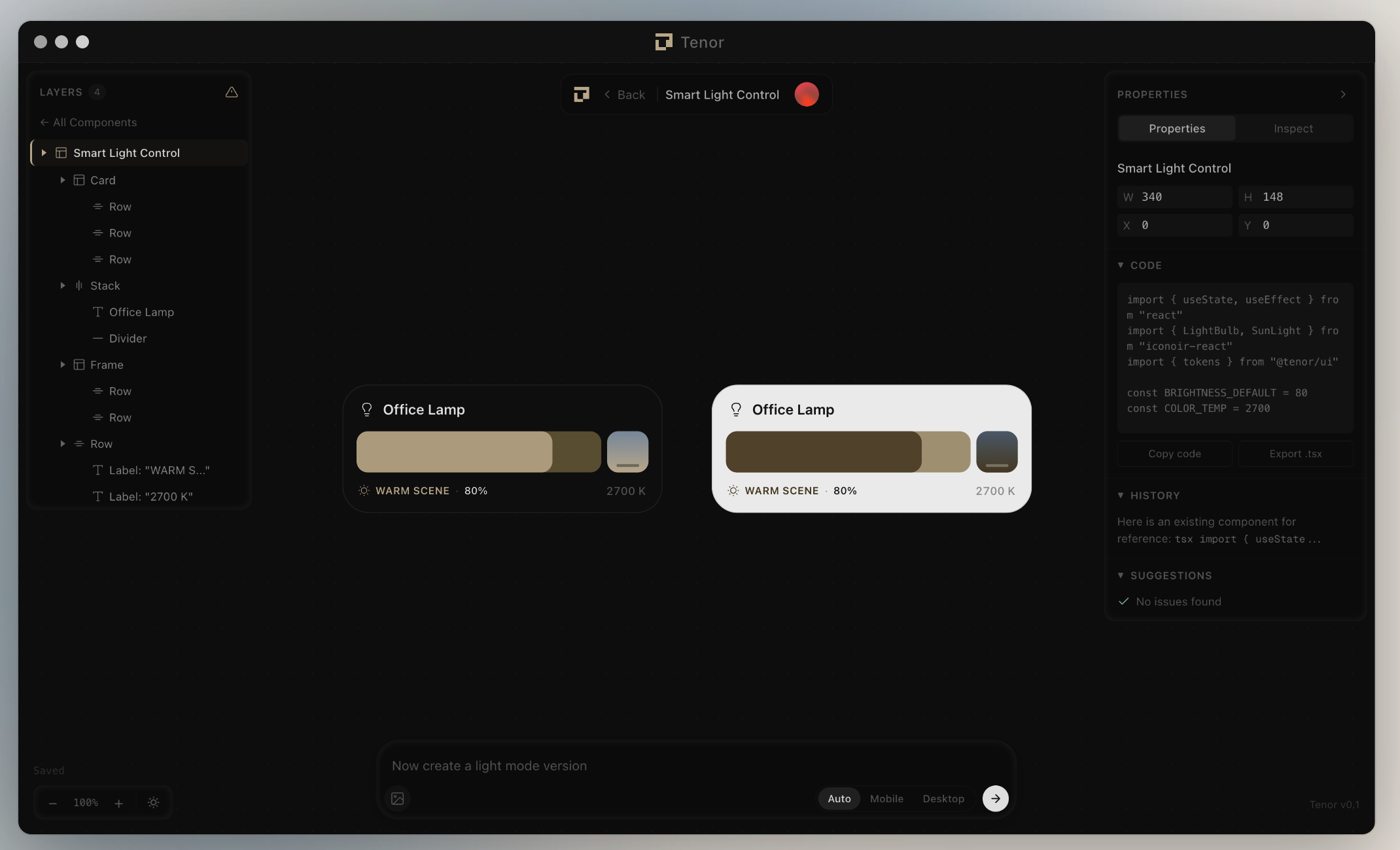Click the Copy code button
Viewport: 1400px width, 850px height.
click(x=1174, y=454)
